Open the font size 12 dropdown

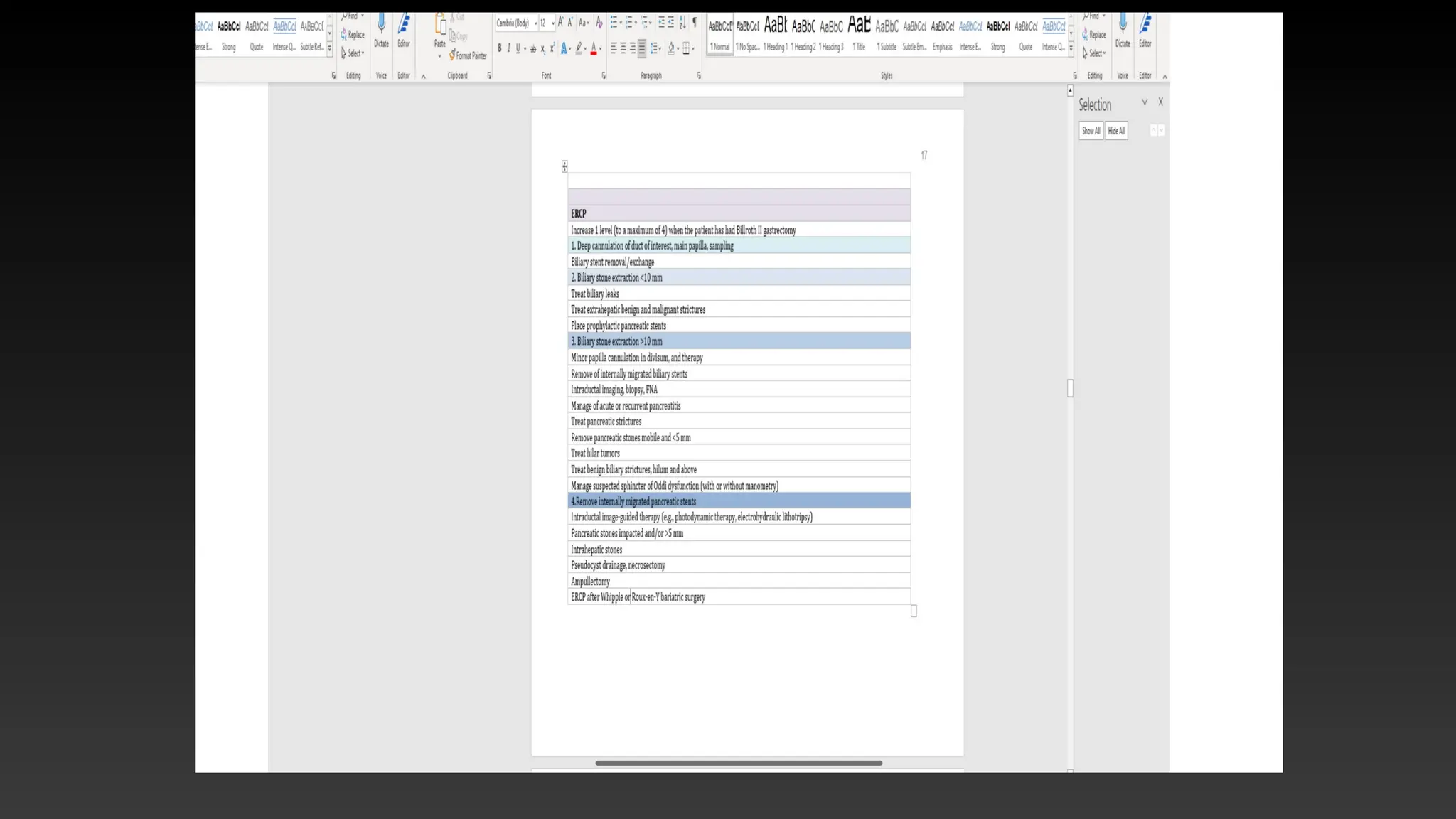pyautogui.click(x=552, y=23)
